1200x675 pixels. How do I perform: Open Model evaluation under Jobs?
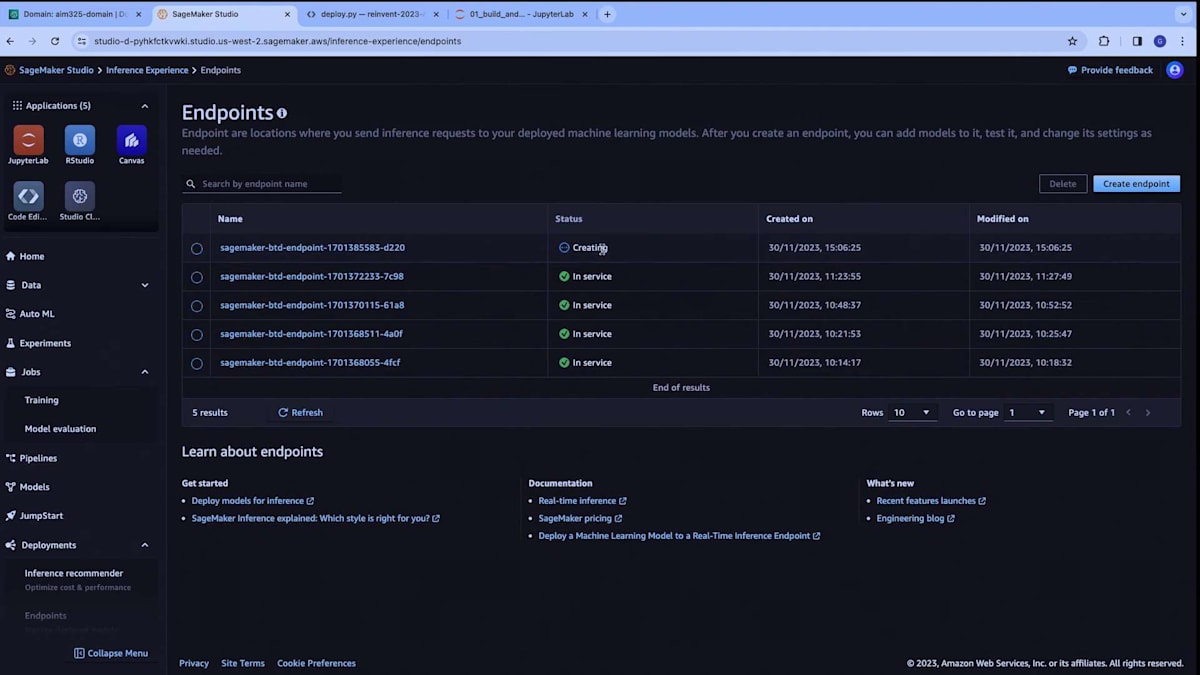point(60,429)
